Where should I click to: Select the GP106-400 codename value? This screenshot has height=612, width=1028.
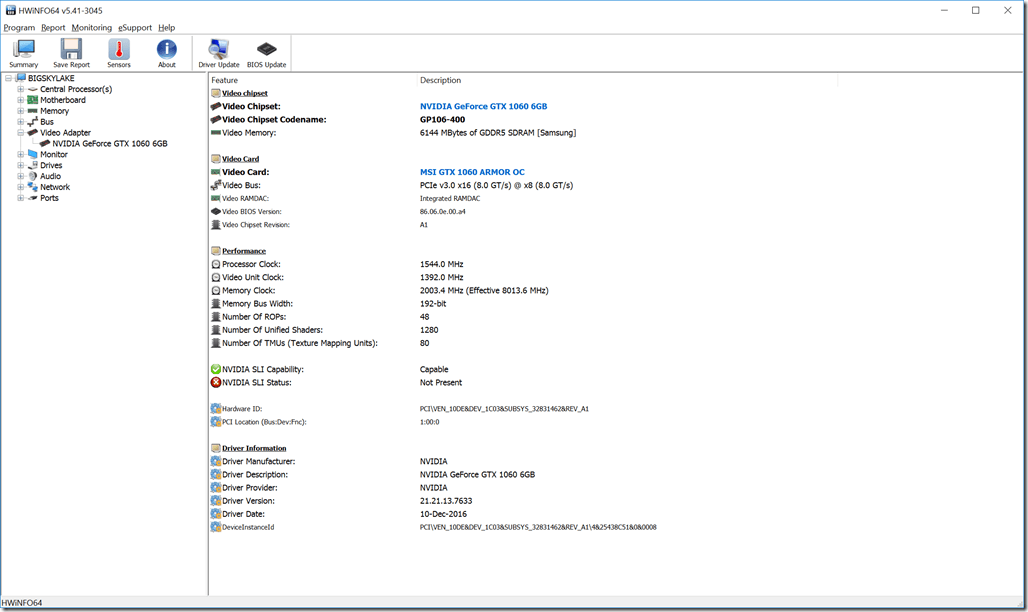443,119
